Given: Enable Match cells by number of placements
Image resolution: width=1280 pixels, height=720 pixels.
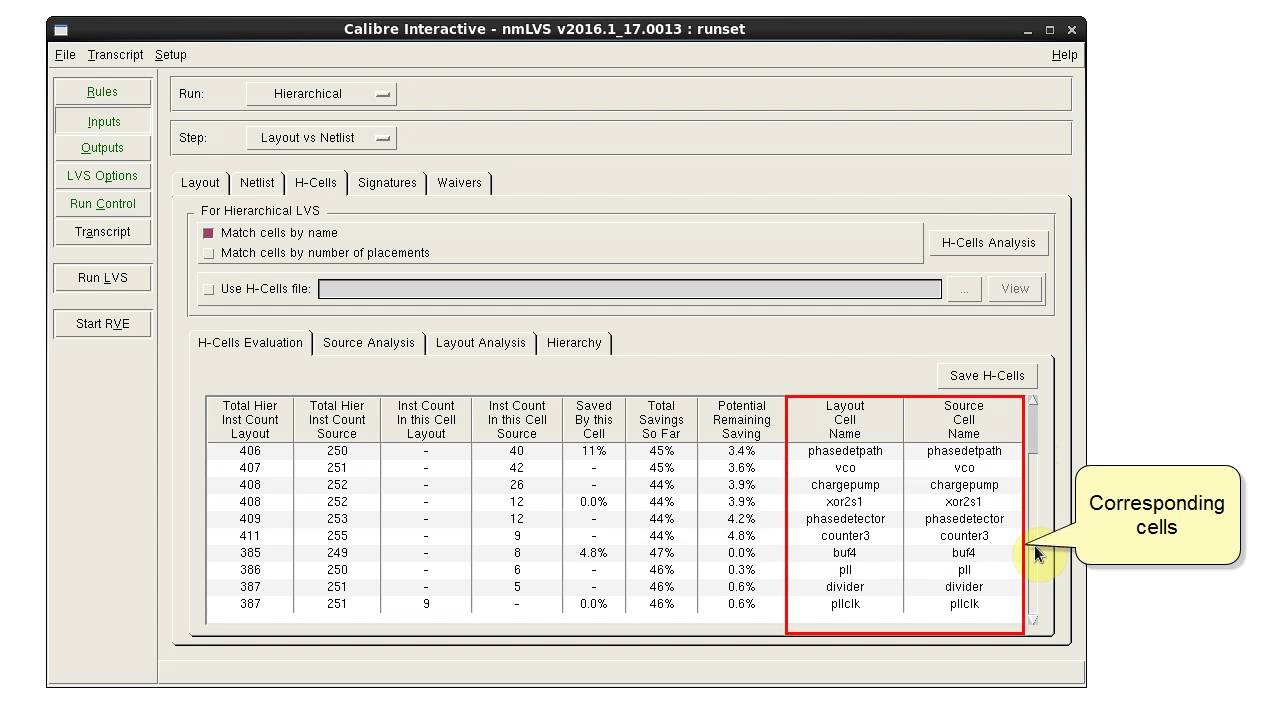Looking at the screenshot, I should click(208, 253).
